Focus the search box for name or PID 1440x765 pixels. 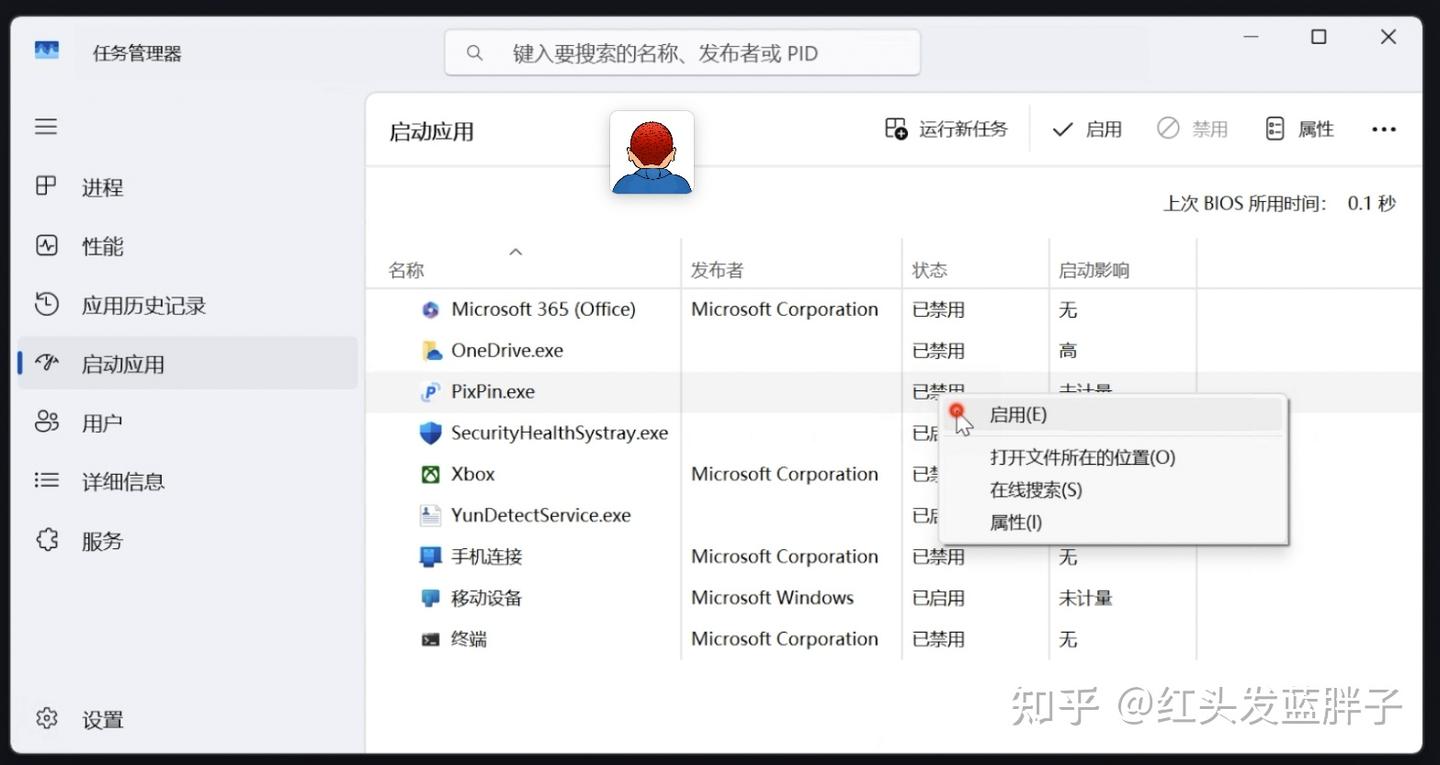pyautogui.click(x=682, y=52)
